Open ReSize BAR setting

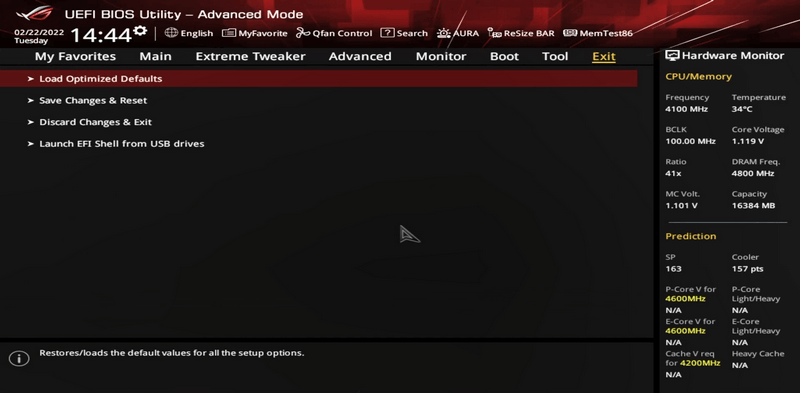[529, 33]
